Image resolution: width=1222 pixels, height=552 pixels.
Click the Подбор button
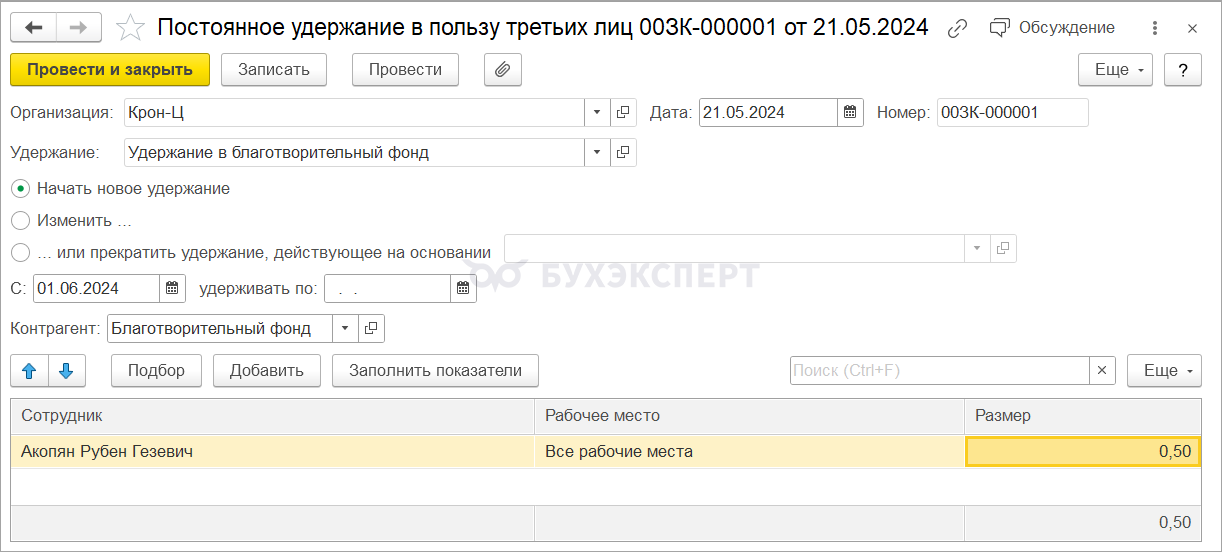pos(156,370)
